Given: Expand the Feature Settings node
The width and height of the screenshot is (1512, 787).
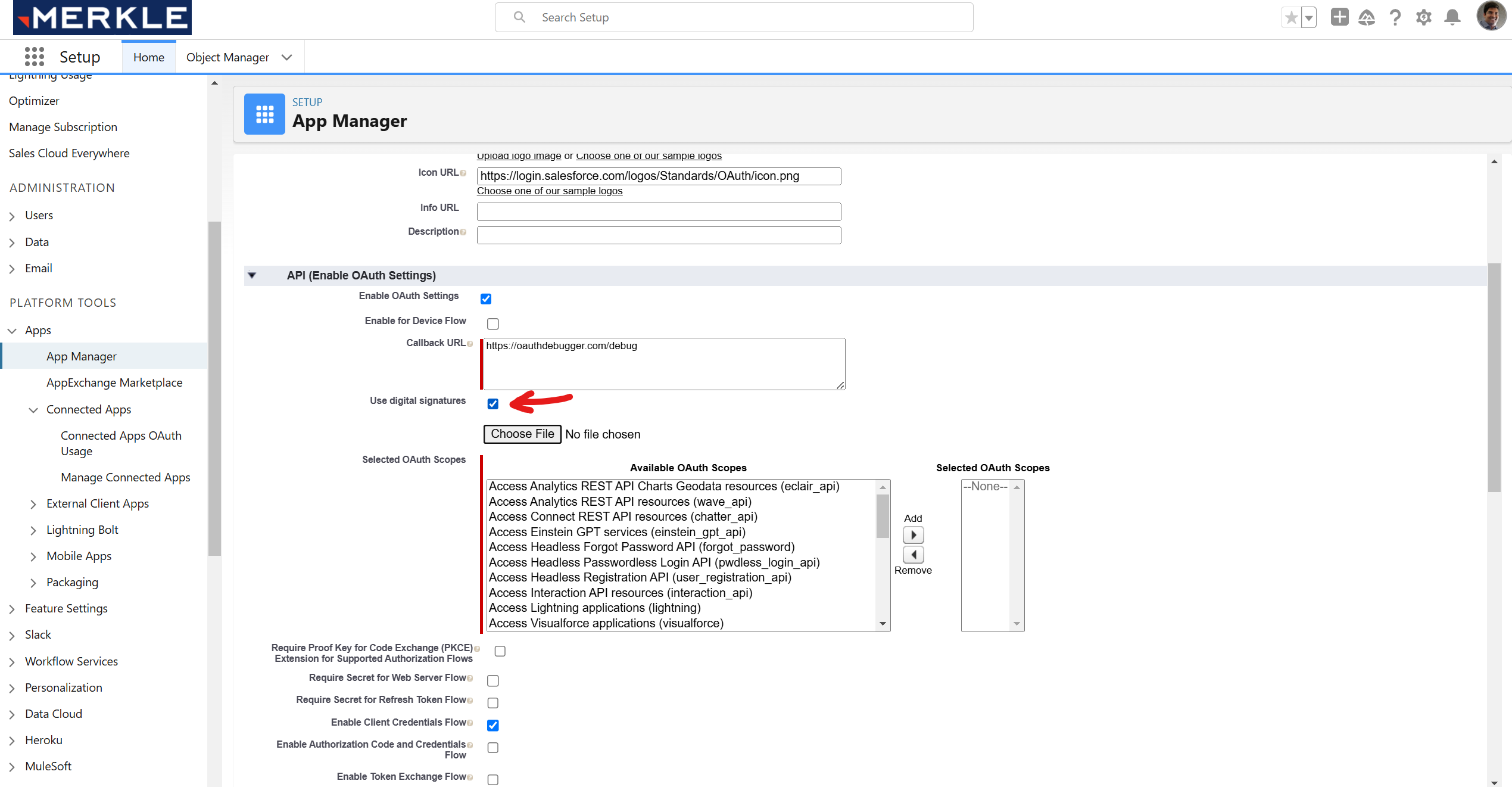Looking at the screenshot, I should click(12, 609).
